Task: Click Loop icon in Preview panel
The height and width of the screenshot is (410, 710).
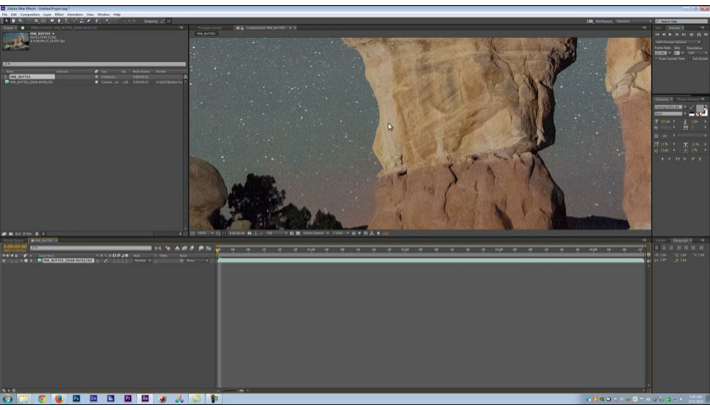Action: click(699, 34)
